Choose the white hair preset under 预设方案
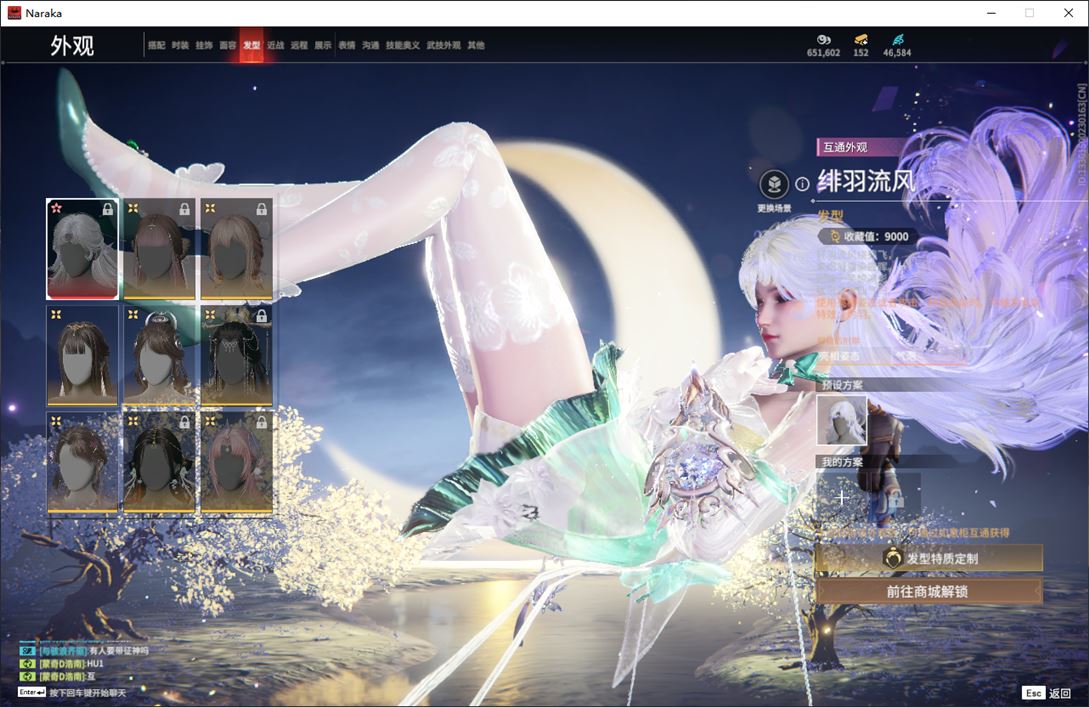 click(x=842, y=420)
